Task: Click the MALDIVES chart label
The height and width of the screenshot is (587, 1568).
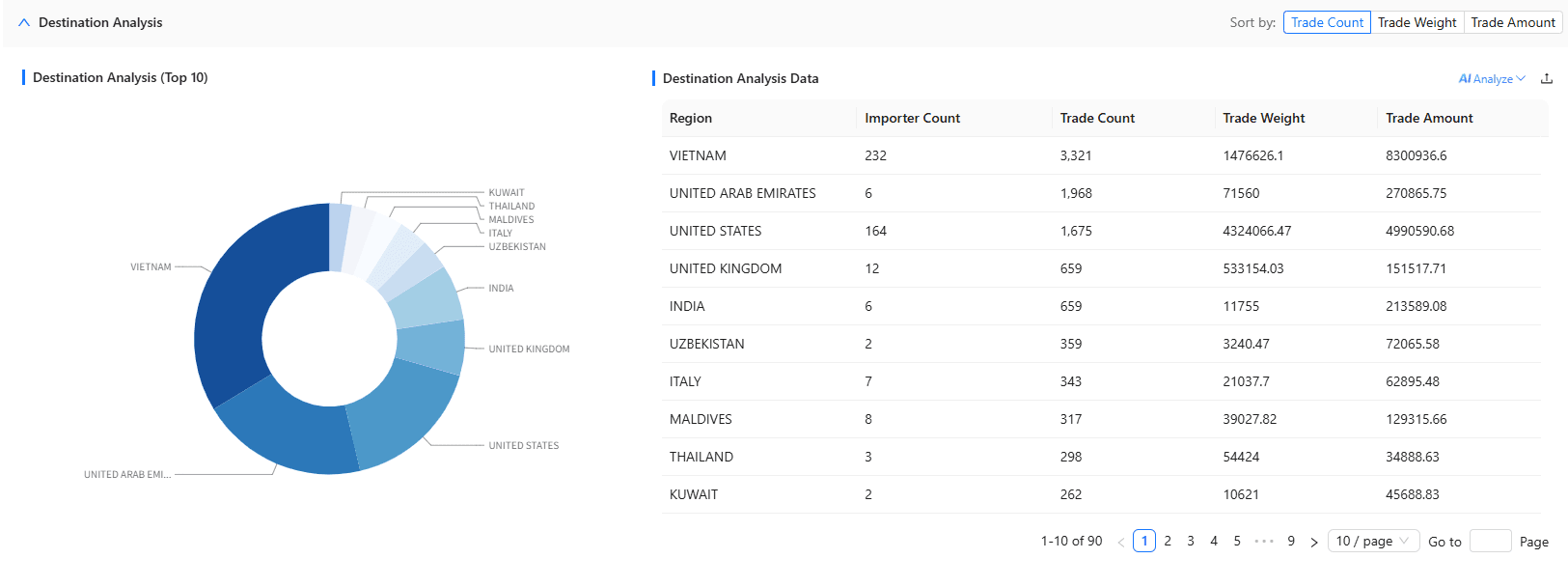Action: 511,220
